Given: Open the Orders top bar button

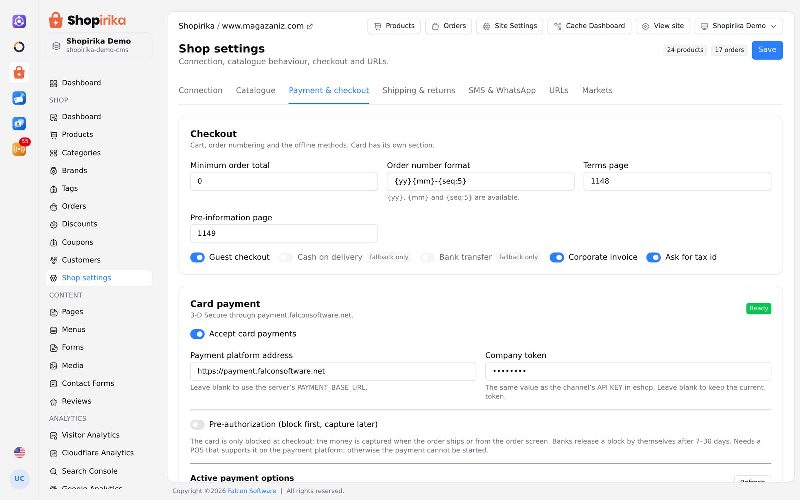Looking at the screenshot, I should click(x=448, y=26).
